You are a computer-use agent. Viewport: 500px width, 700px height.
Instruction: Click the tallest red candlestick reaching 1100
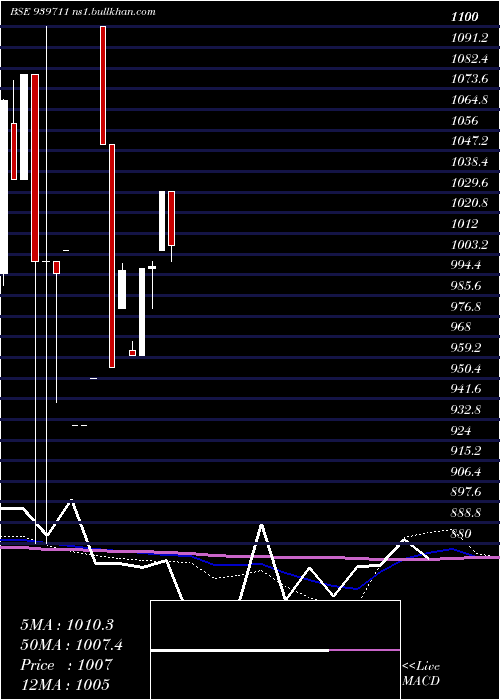(103, 85)
